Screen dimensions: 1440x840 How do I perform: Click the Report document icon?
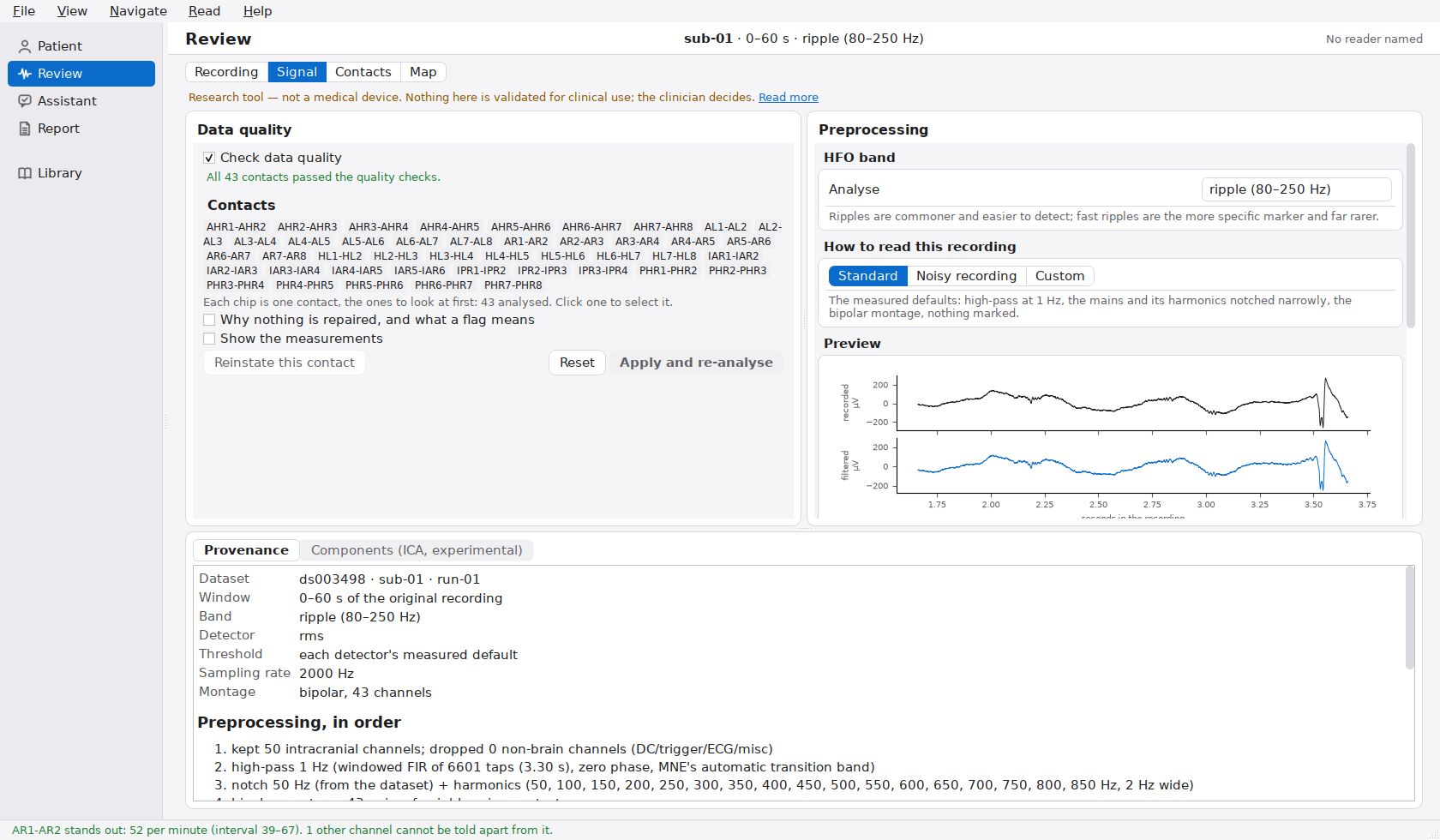25,129
